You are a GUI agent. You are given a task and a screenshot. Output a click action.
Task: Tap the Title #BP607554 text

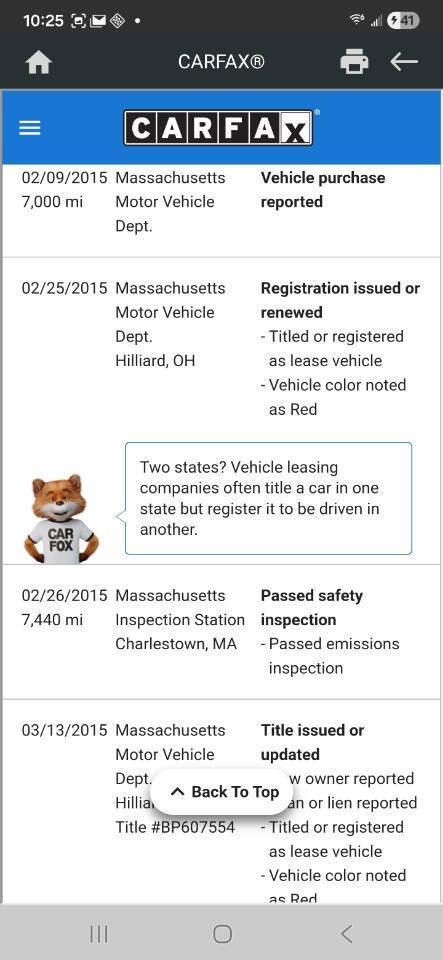(175, 827)
